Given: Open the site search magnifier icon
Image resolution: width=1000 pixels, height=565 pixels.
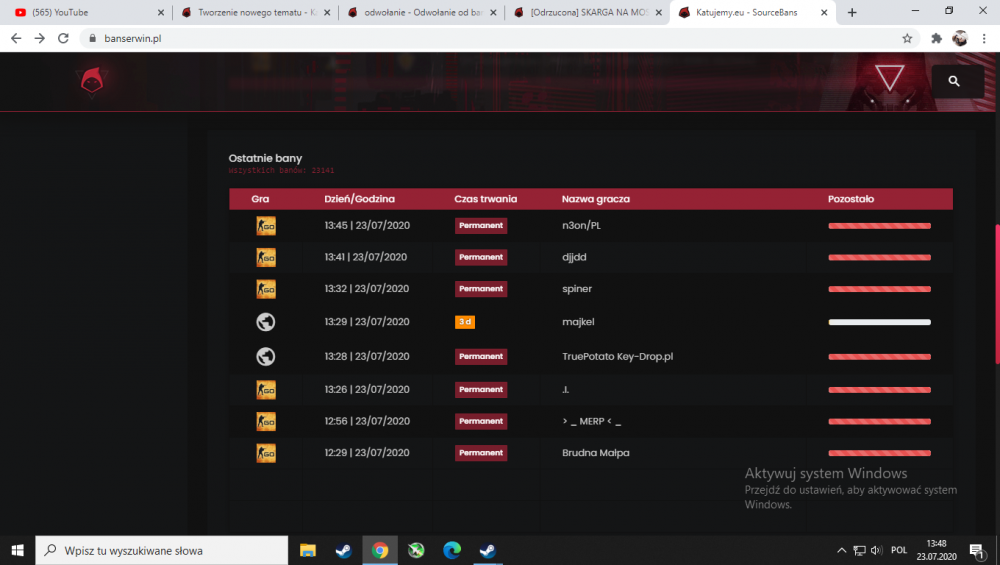Looking at the screenshot, I should click(x=953, y=81).
